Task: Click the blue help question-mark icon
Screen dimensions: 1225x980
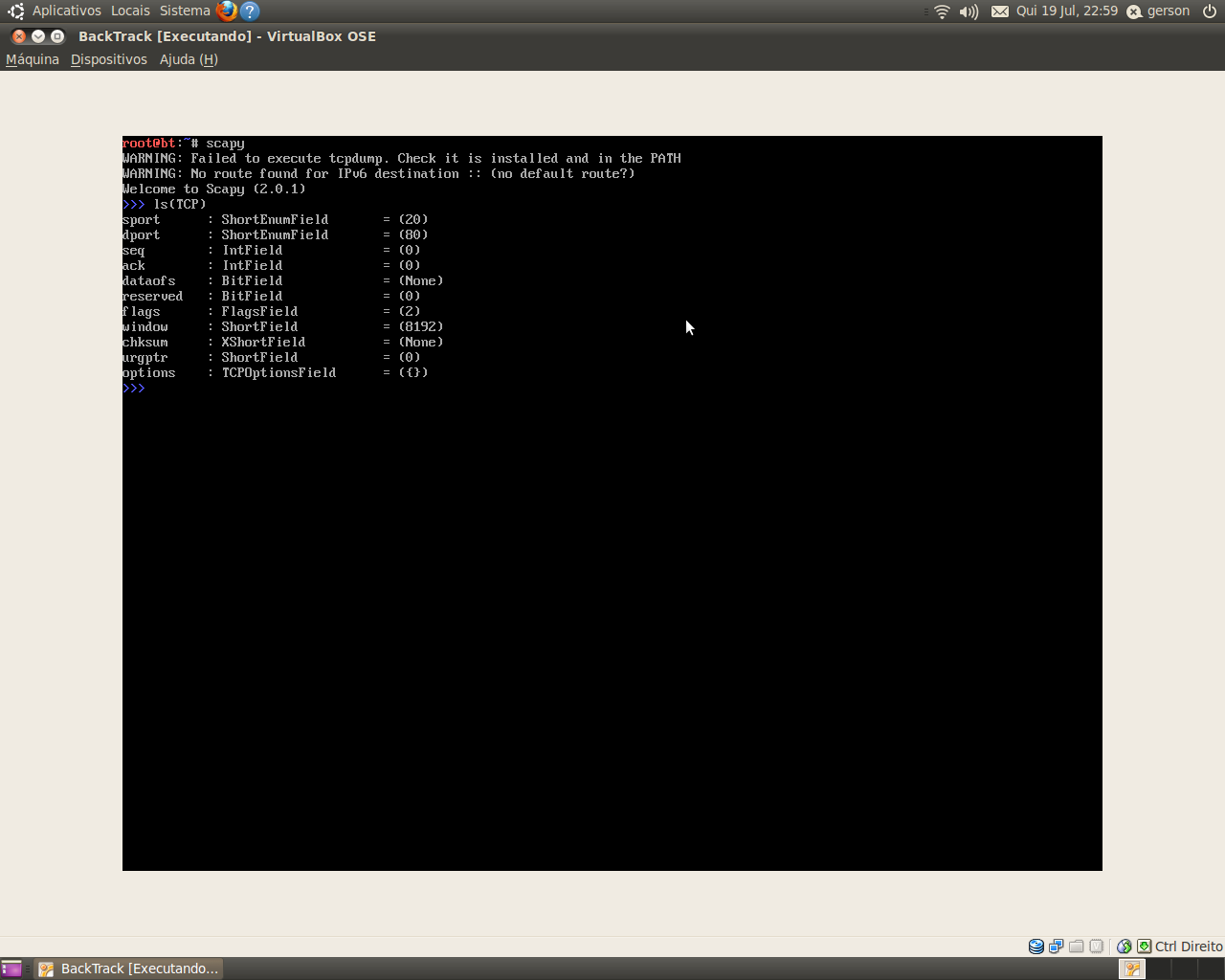Action: click(251, 11)
